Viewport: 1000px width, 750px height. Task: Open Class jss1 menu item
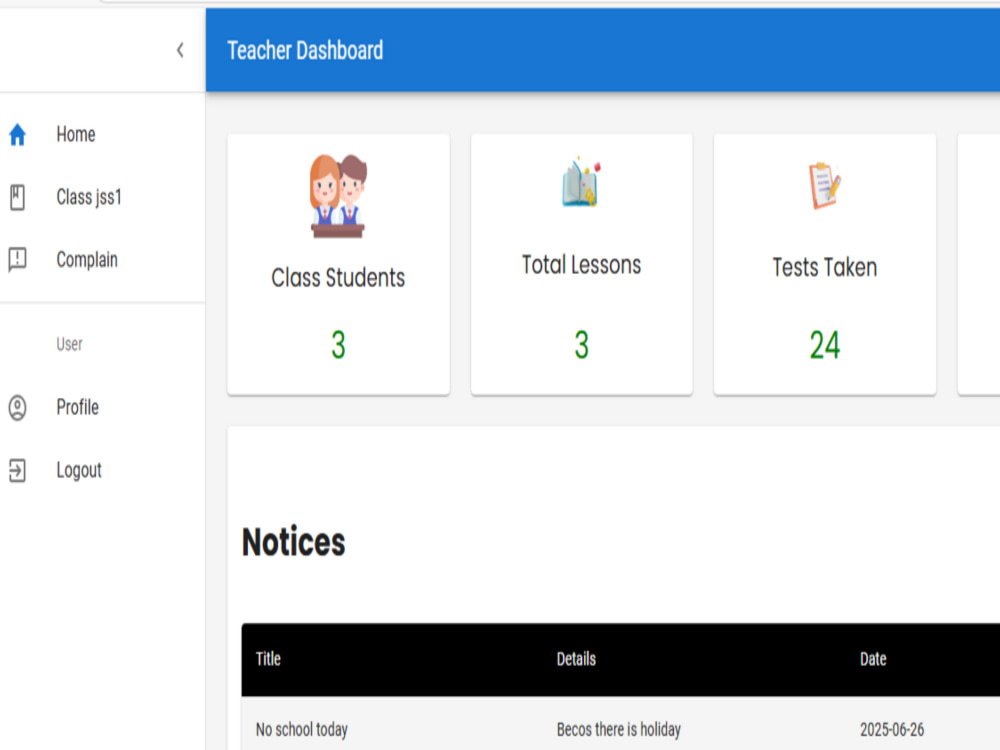pyautogui.click(x=102, y=197)
